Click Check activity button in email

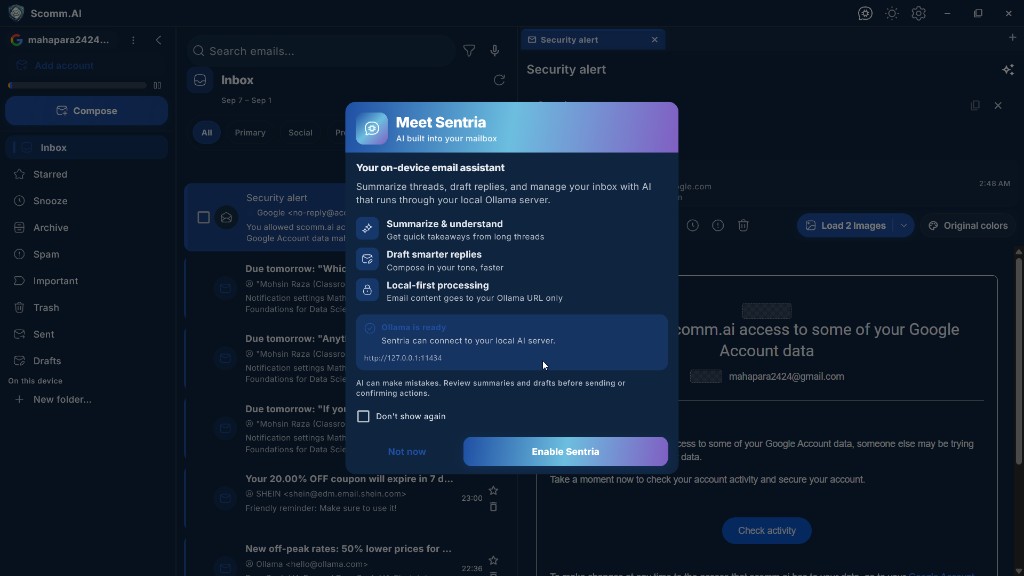pos(767,530)
